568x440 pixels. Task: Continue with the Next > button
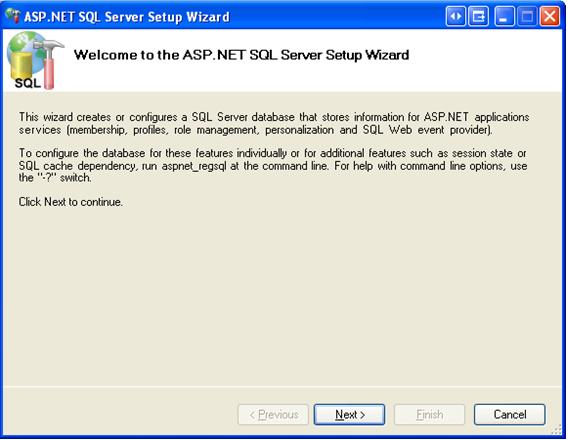349,415
